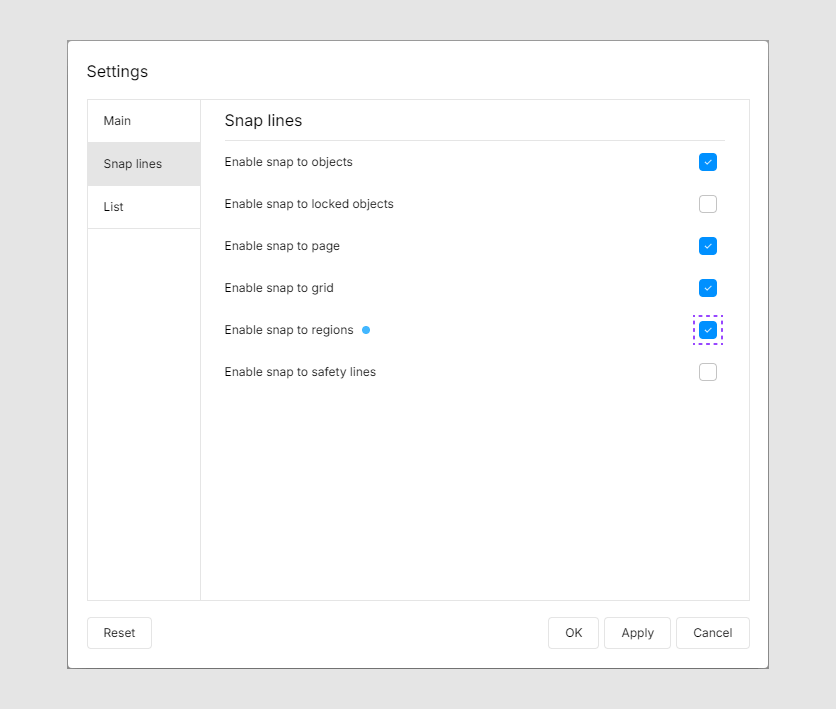836x709 pixels.
Task: Click the 'Enable snap to objects' text label
Action: tap(288, 162)
